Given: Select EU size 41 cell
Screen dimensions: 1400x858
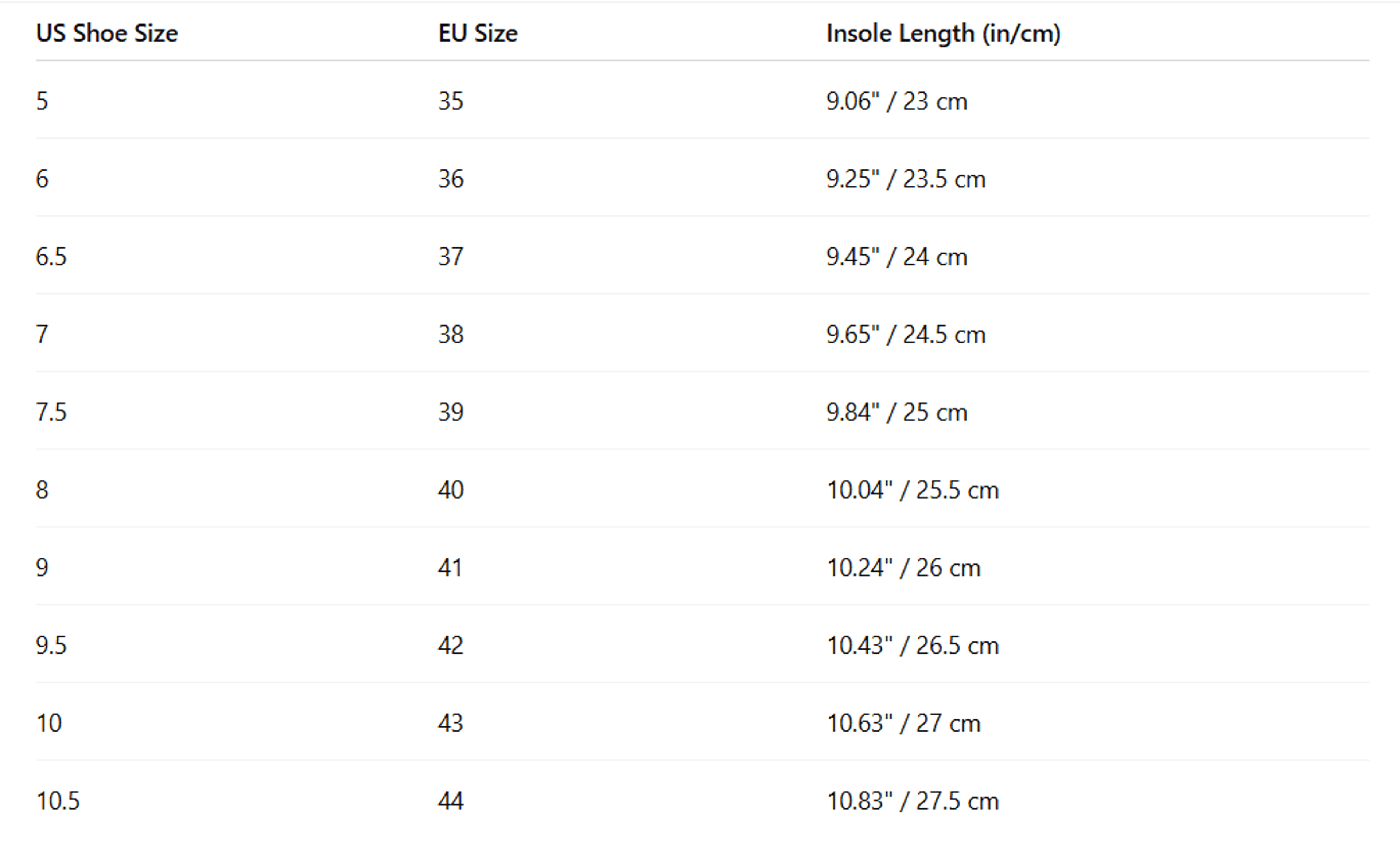Looking at the screenshot, I should click(450, 568).
